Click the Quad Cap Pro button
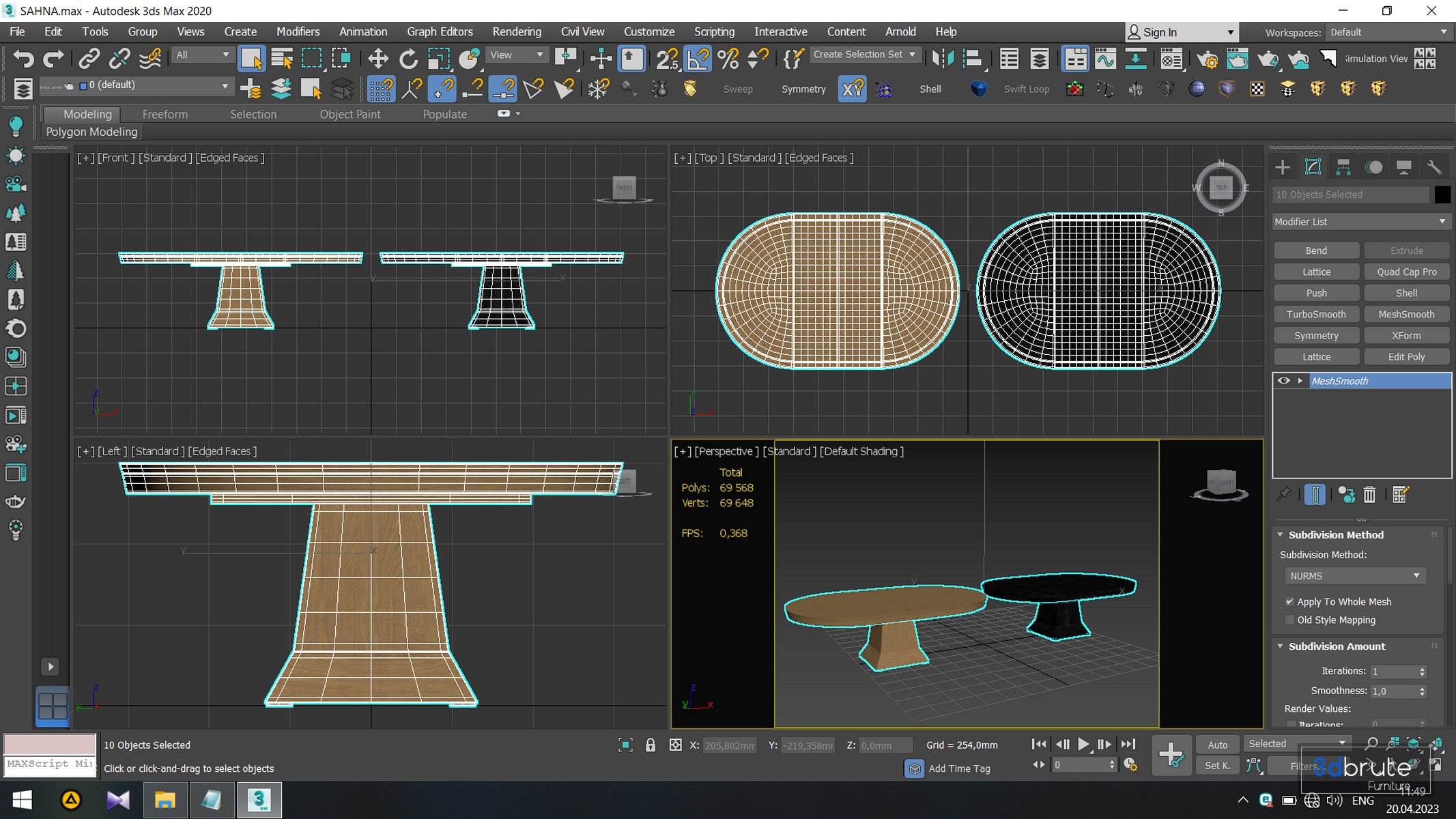 pos(1406,272)
